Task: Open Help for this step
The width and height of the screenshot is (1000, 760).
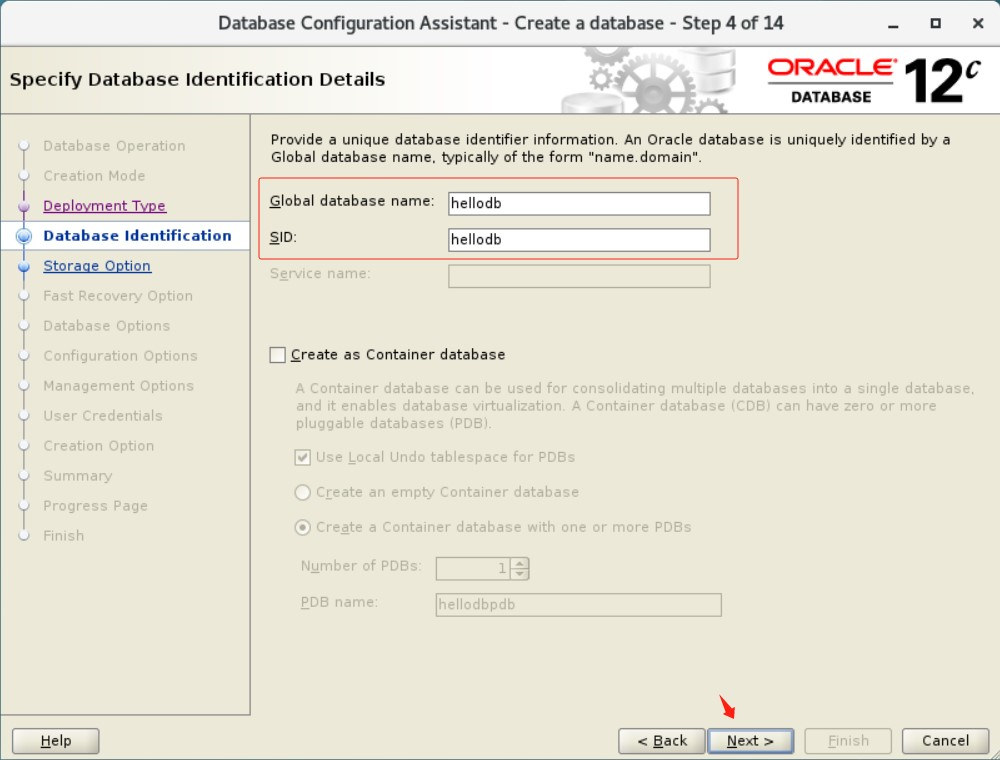Action: 55,741
